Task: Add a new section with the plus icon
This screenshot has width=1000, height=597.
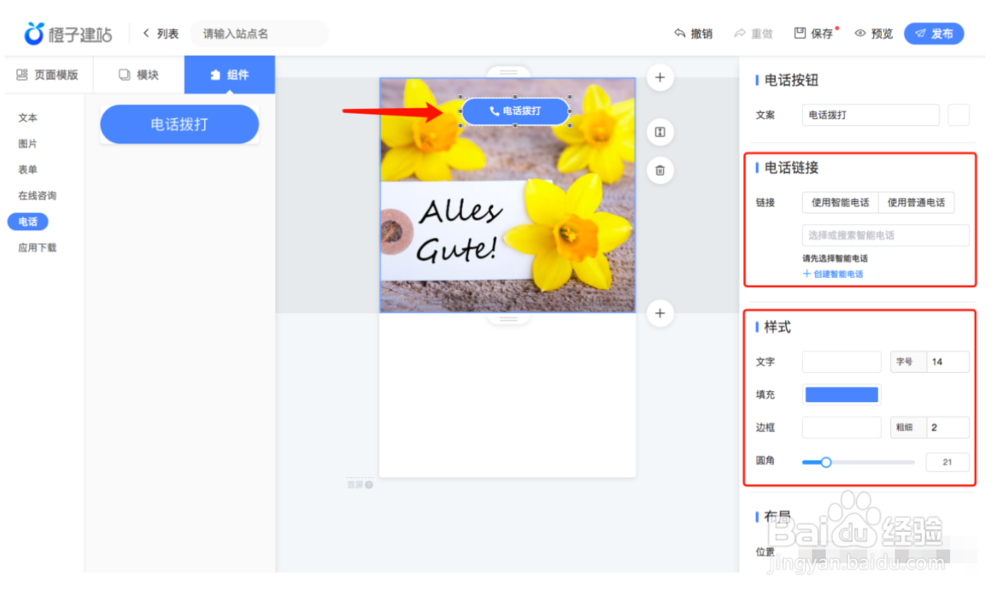Action: [x=660, y=78]
